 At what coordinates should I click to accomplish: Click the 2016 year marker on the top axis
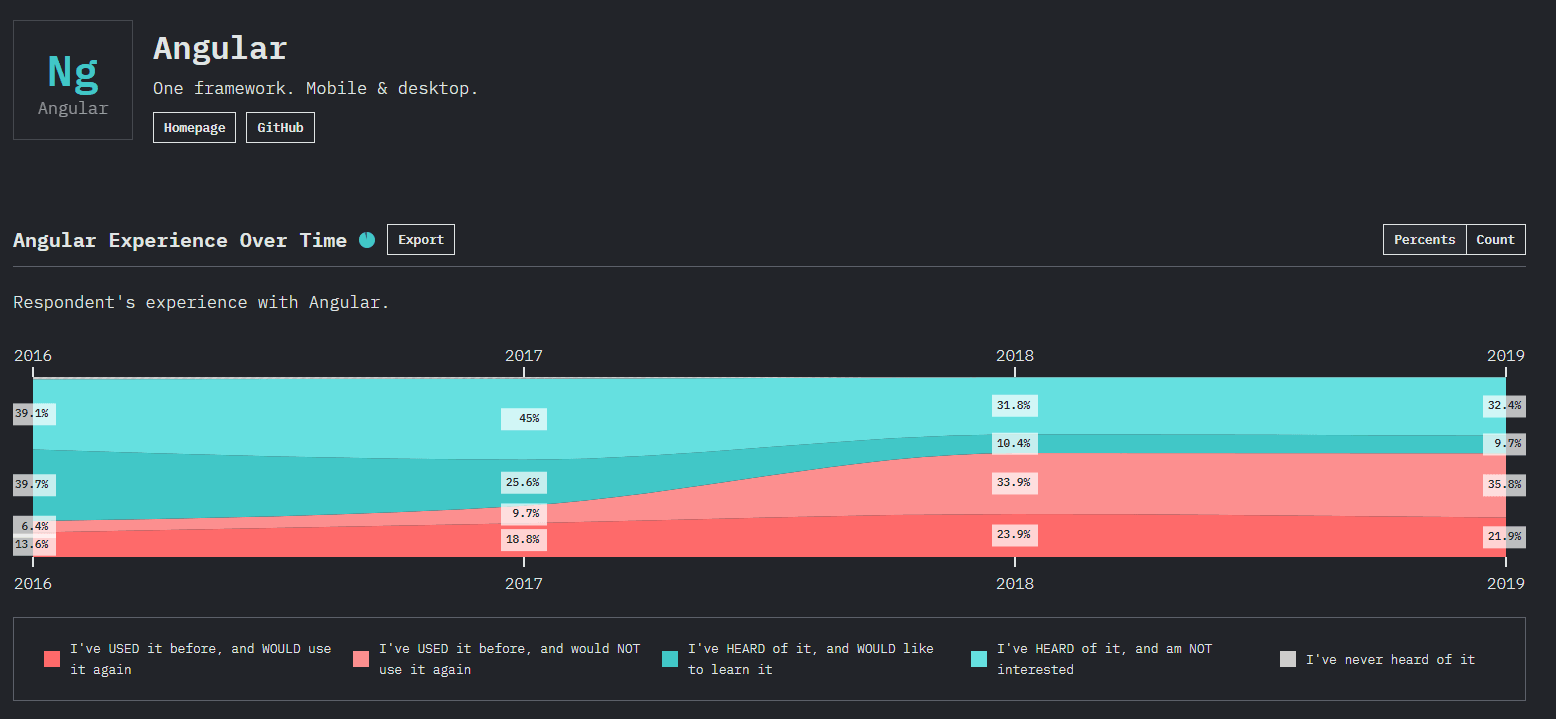click(x=32, y=355)
